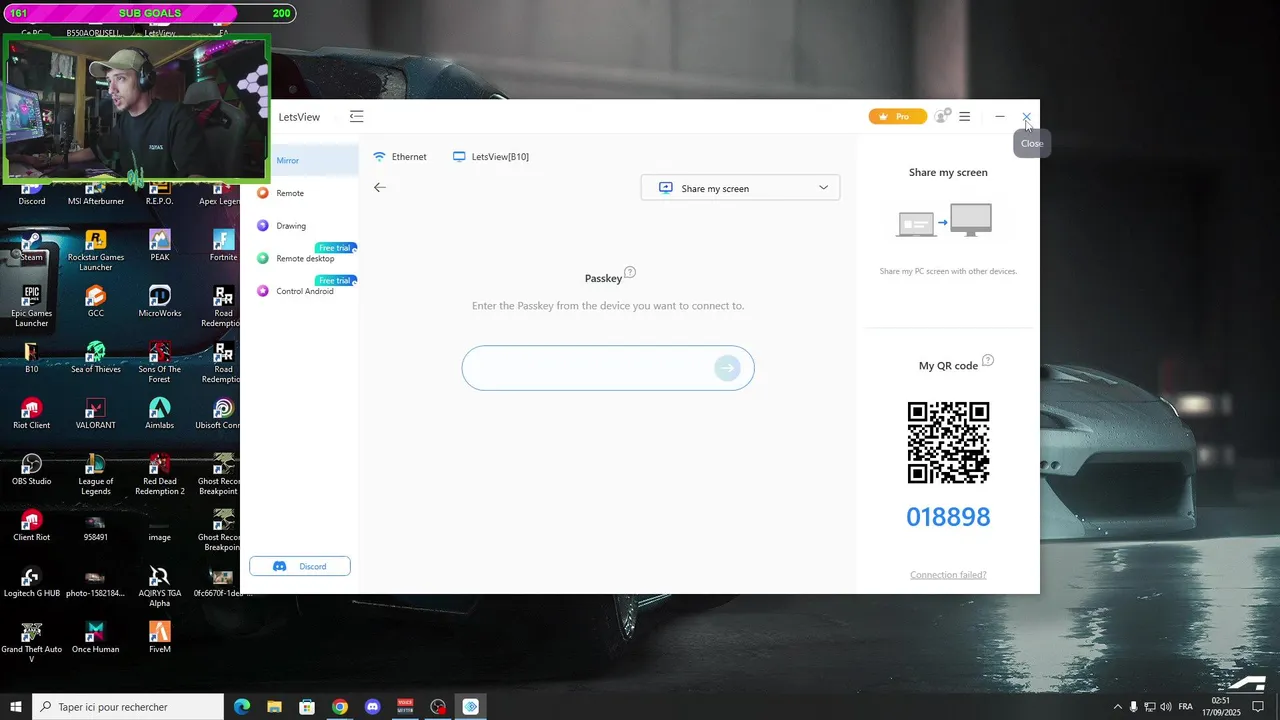Open GCC desktop shortcut
Image resolution: width=1280 pixels, height=720 pixels.
96,302
